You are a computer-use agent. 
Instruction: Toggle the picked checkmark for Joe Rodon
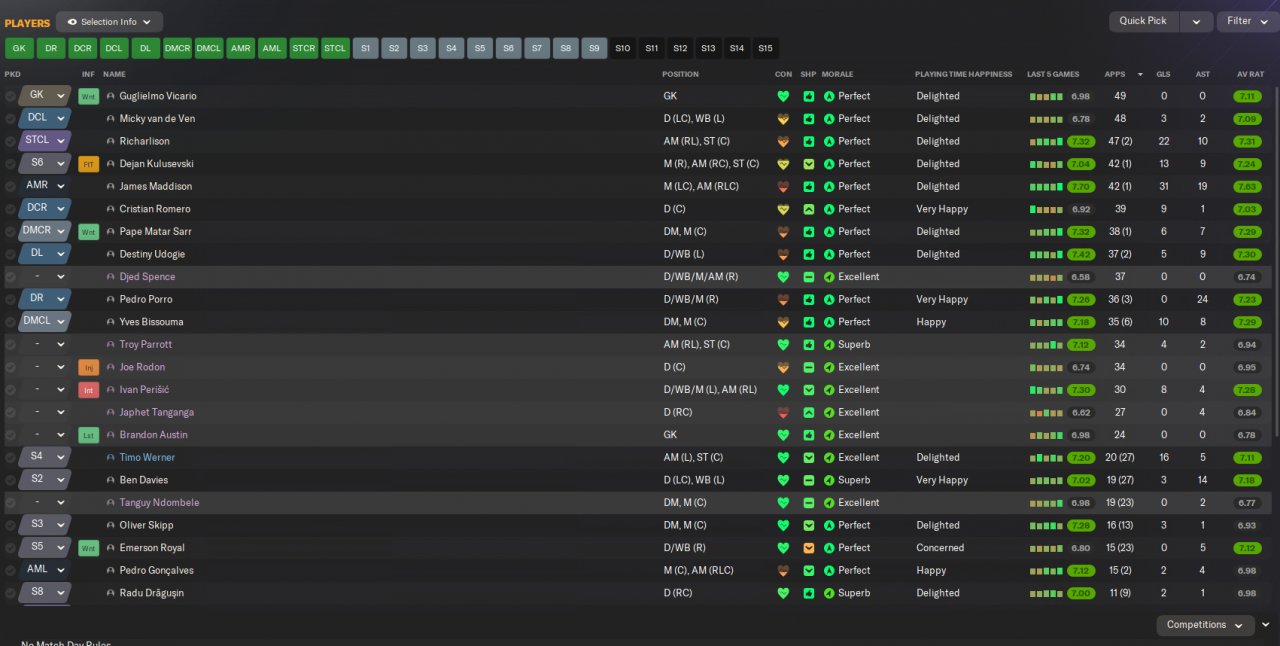coord(10,368)
